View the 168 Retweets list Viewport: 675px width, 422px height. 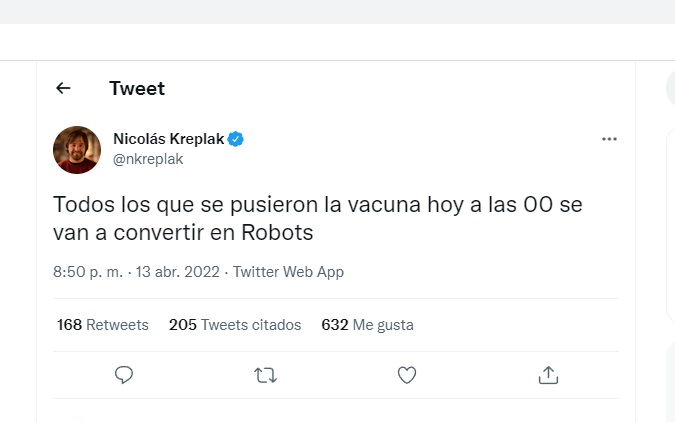103,325
